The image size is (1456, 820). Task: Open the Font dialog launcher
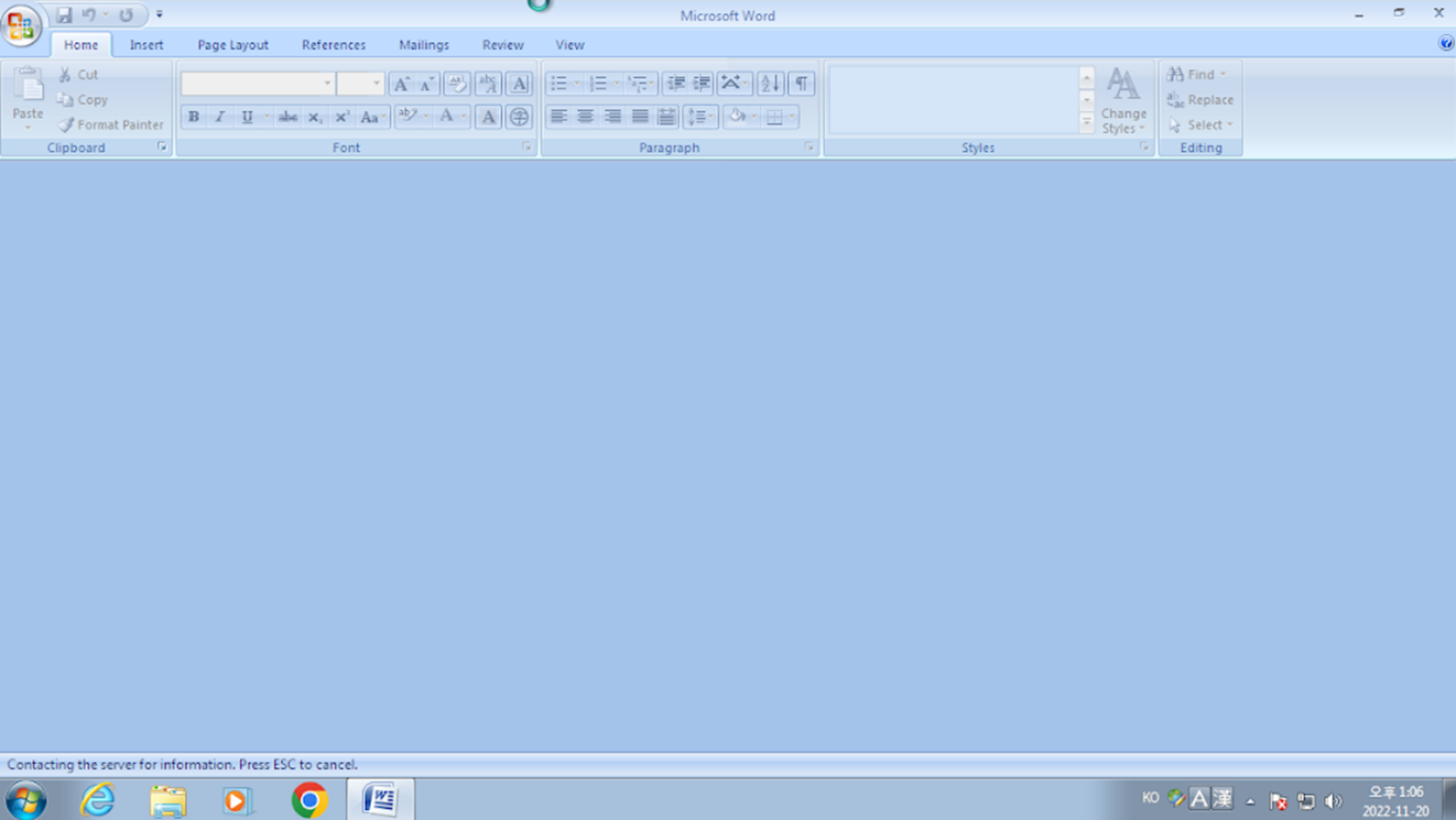527,147
